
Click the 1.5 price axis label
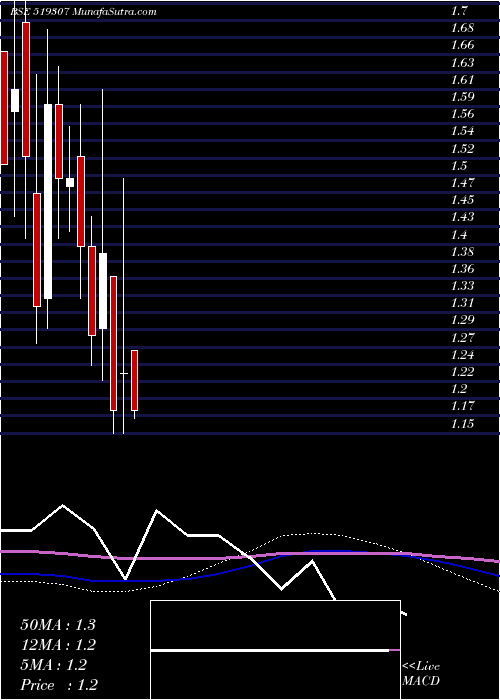point(459,166)
